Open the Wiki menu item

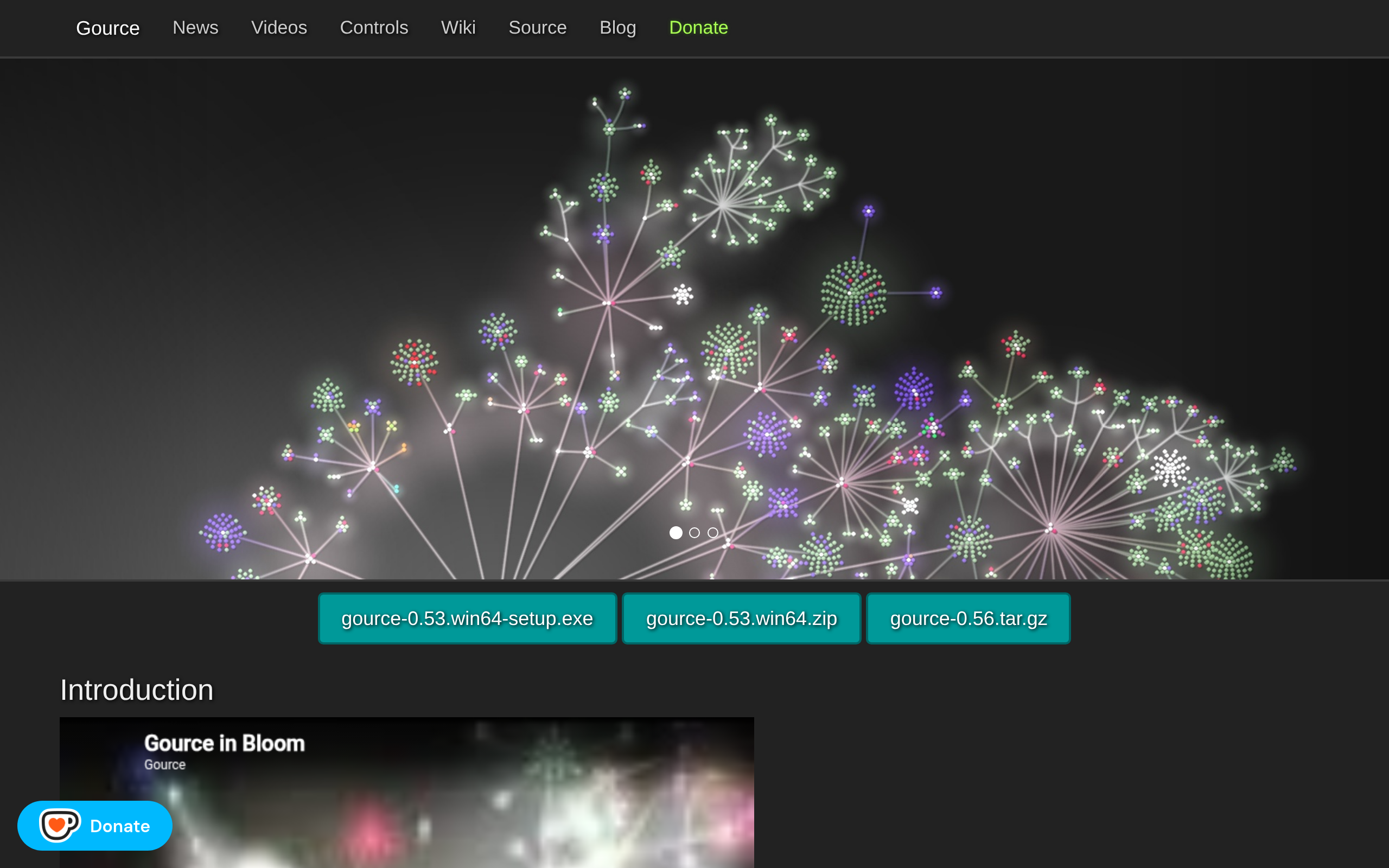coord(458,28)
